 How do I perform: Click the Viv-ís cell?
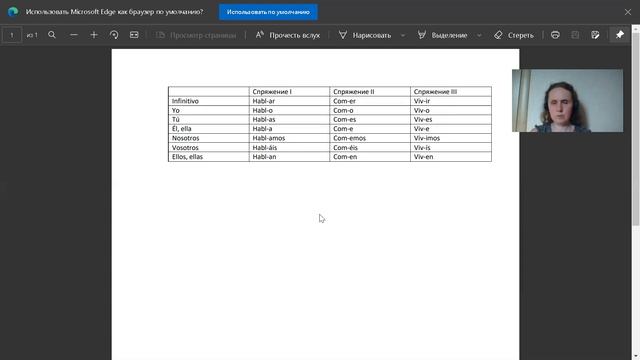[x=451, y=147]
